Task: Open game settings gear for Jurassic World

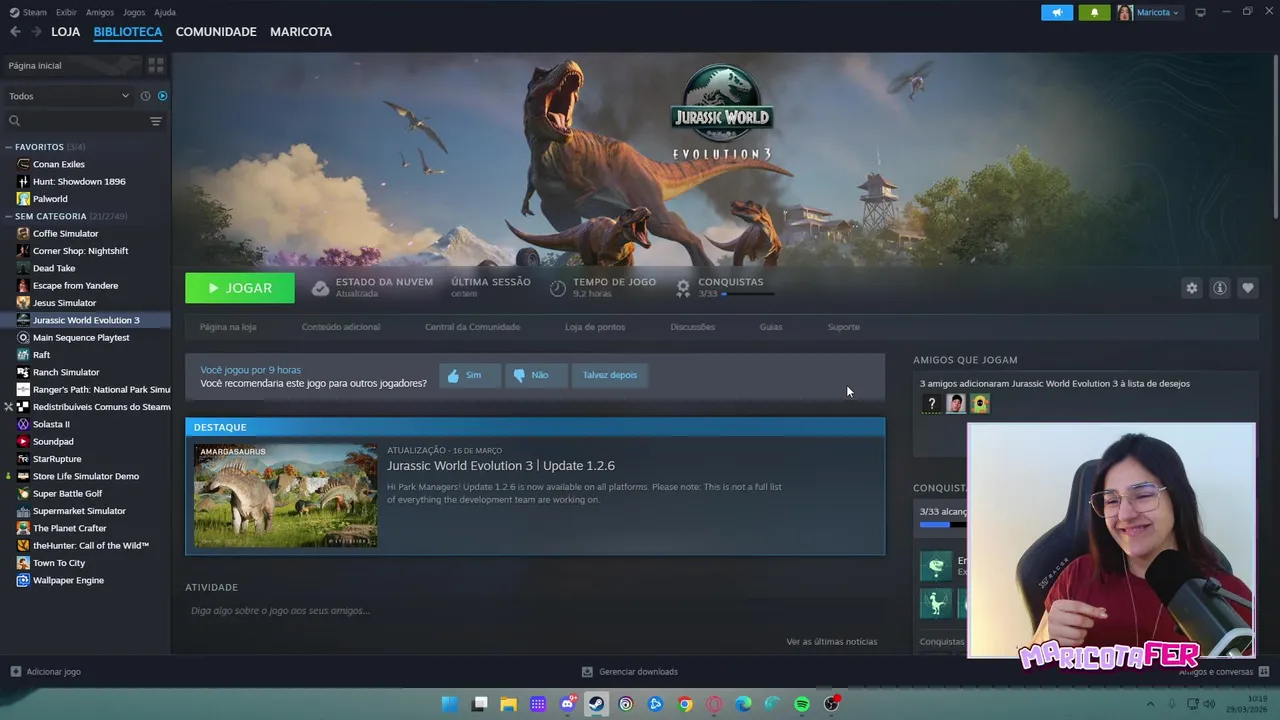Action: pos(1191,288)
